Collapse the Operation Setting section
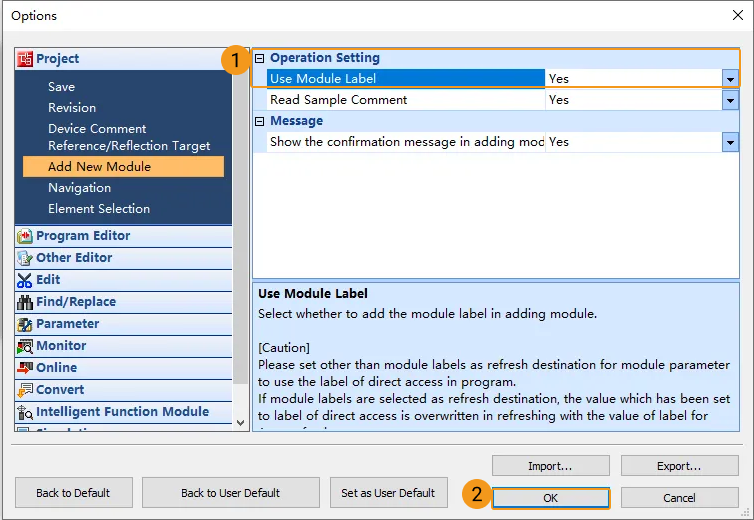This screenshot has height=520, width=754. [260, 58]
